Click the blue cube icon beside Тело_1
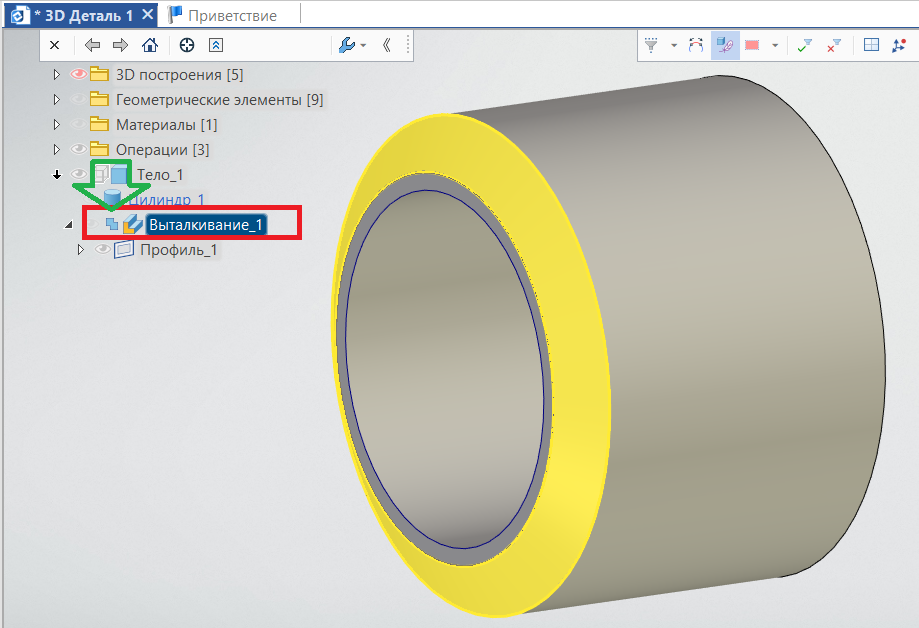Image resolution: width=919 pixels, height=628 pixels. click(x=119, y=175)
